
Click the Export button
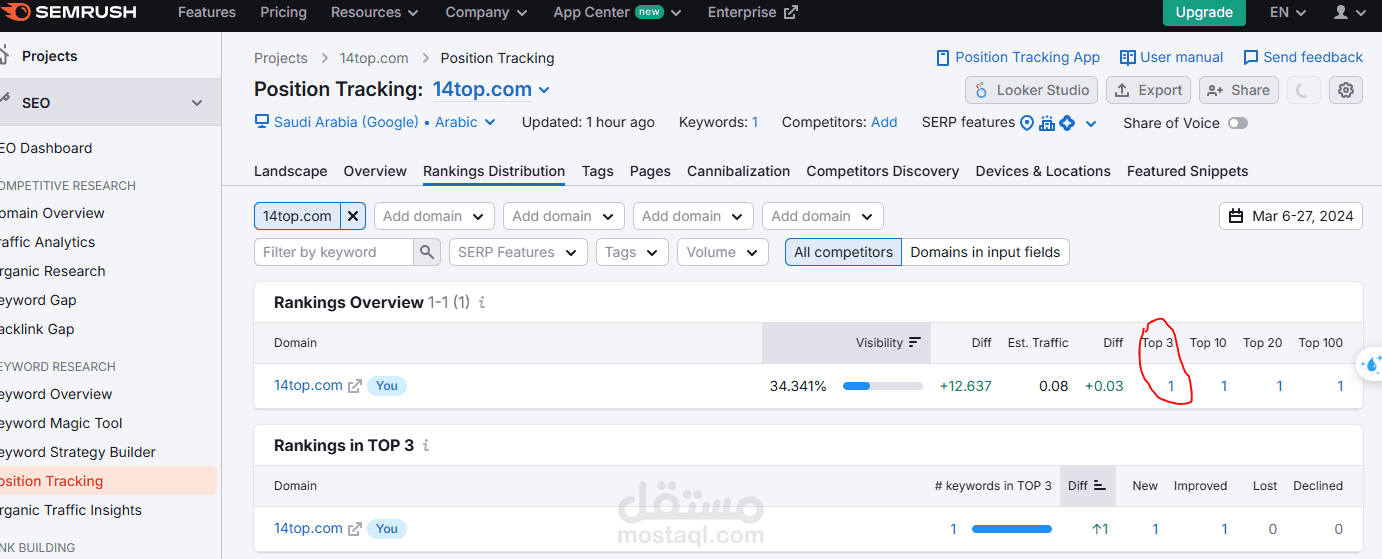(1148, 90)
